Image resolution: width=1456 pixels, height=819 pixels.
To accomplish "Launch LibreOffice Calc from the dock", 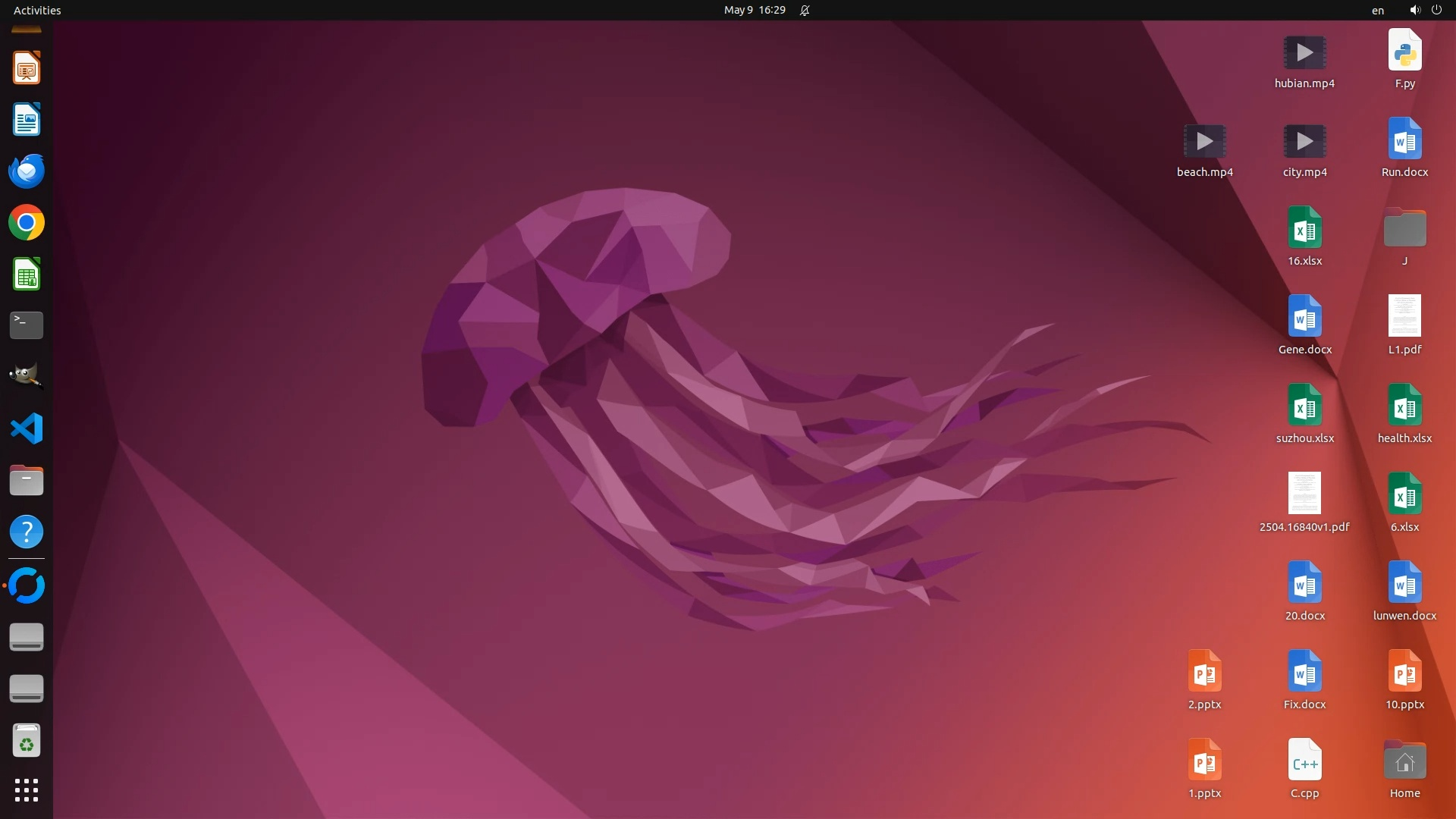I will [27, 275].
